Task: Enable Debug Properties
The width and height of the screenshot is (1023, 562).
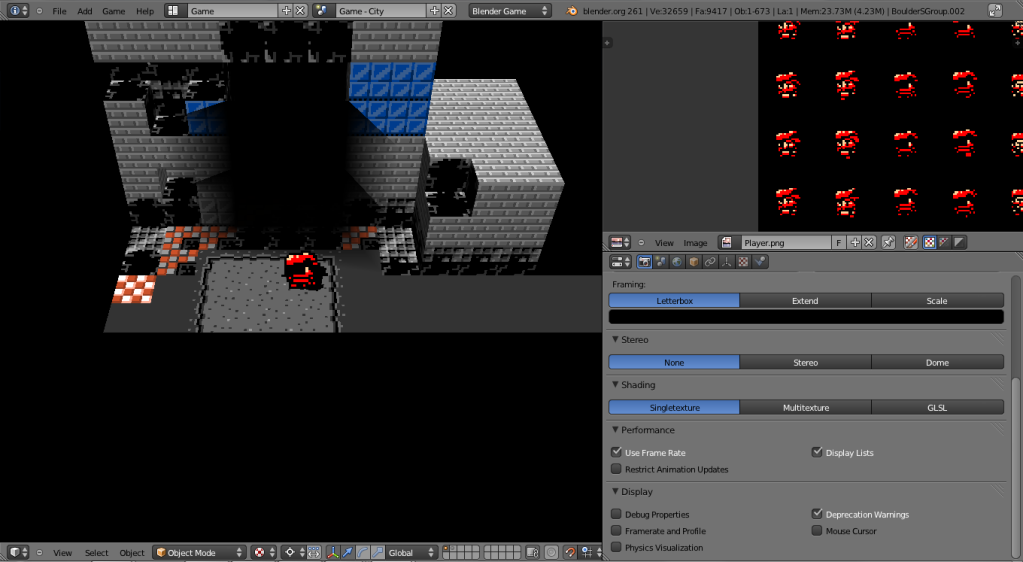Action: [617, 514]
